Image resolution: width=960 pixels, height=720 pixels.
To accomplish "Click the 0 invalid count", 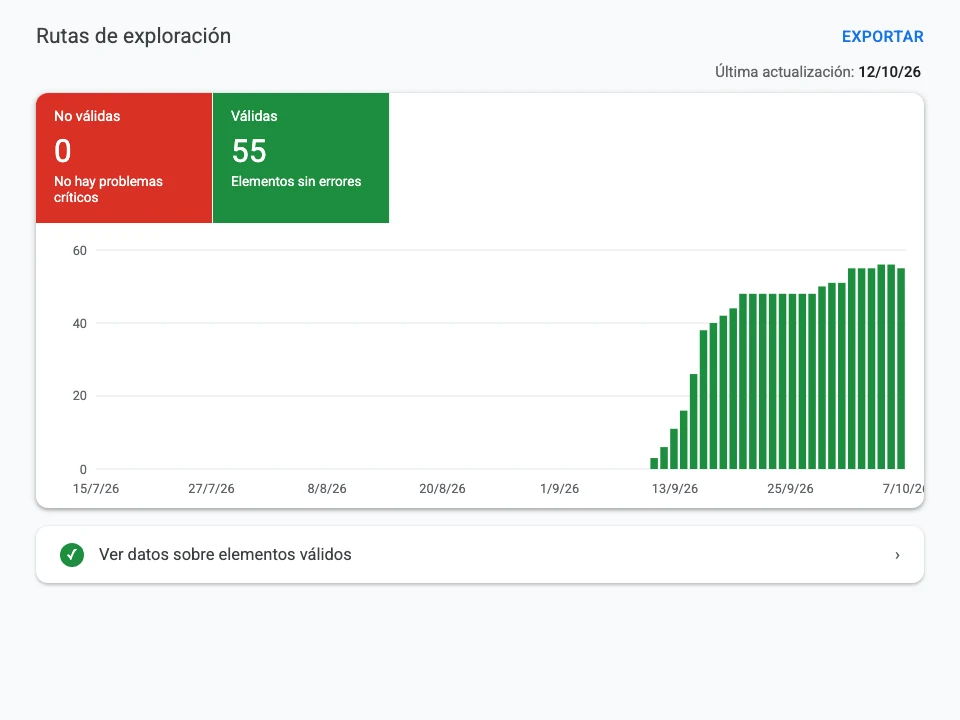I will [x=62, y=151].
